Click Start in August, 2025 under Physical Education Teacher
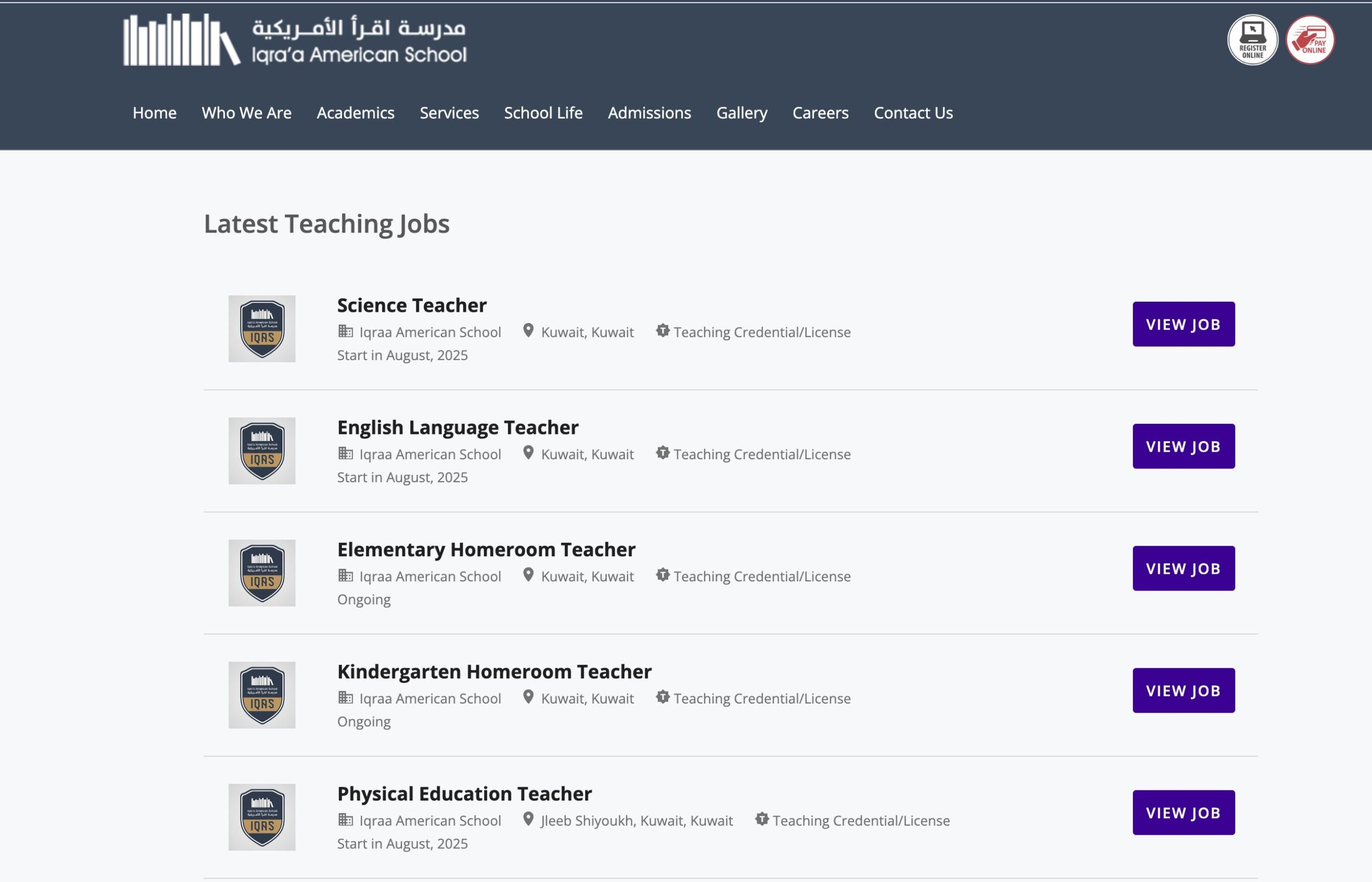Image resolution: width=1372 pixels, height=882 pixels. (402, 843)
